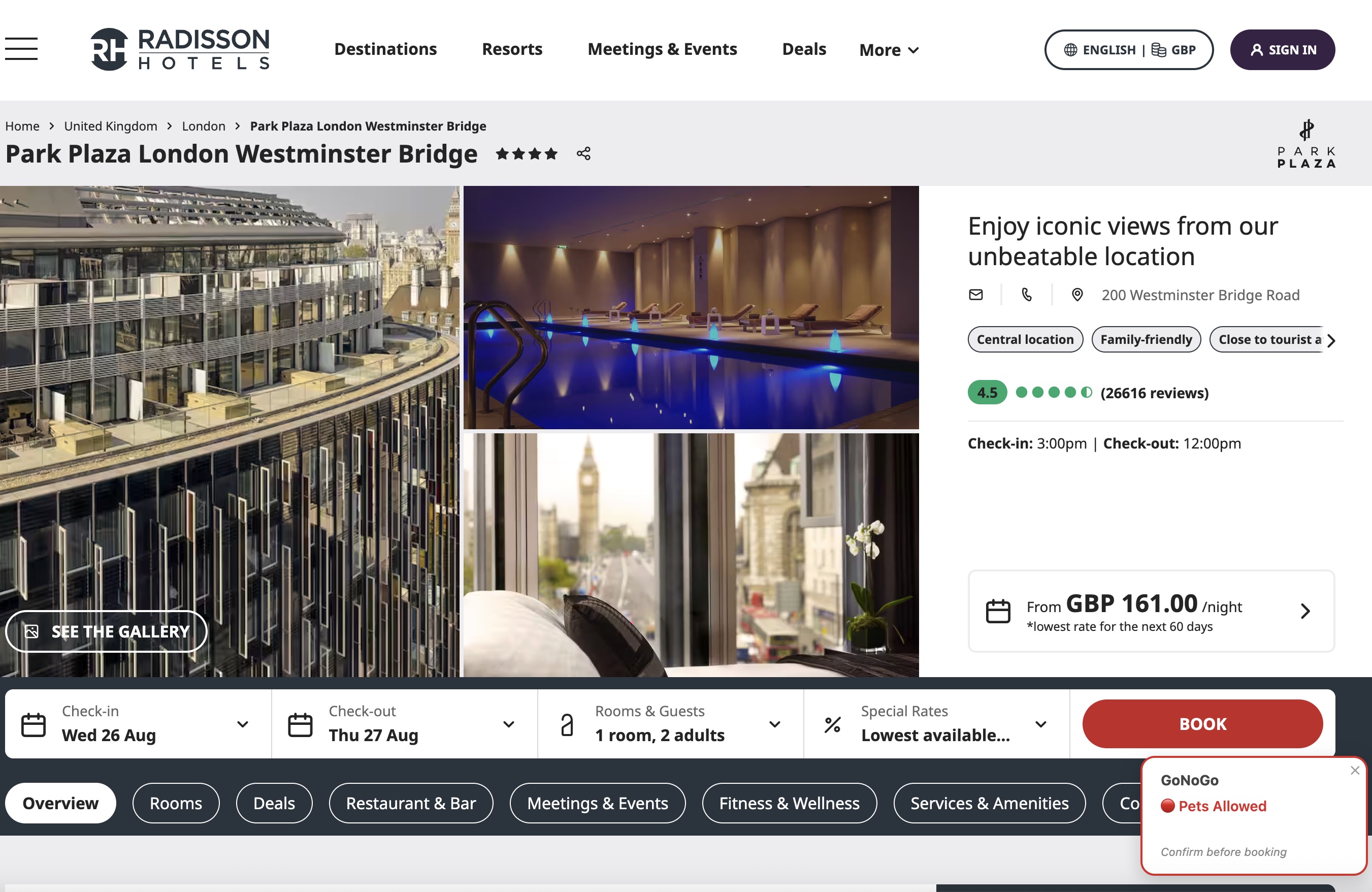Switch to the Deals tab
Image resolution: width=1372 pixels, height=892 pixels.
pos(274,803)
